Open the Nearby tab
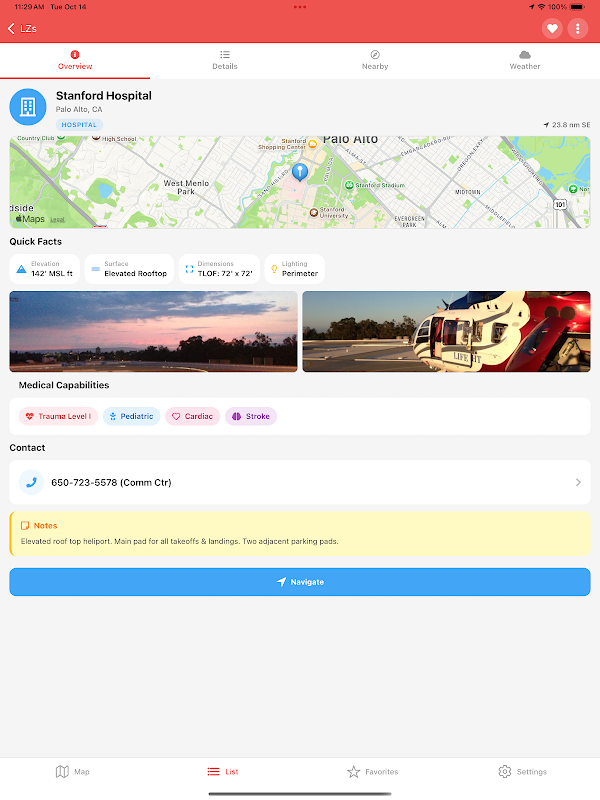This screenshot has width=600, height=800. [375, 60]
